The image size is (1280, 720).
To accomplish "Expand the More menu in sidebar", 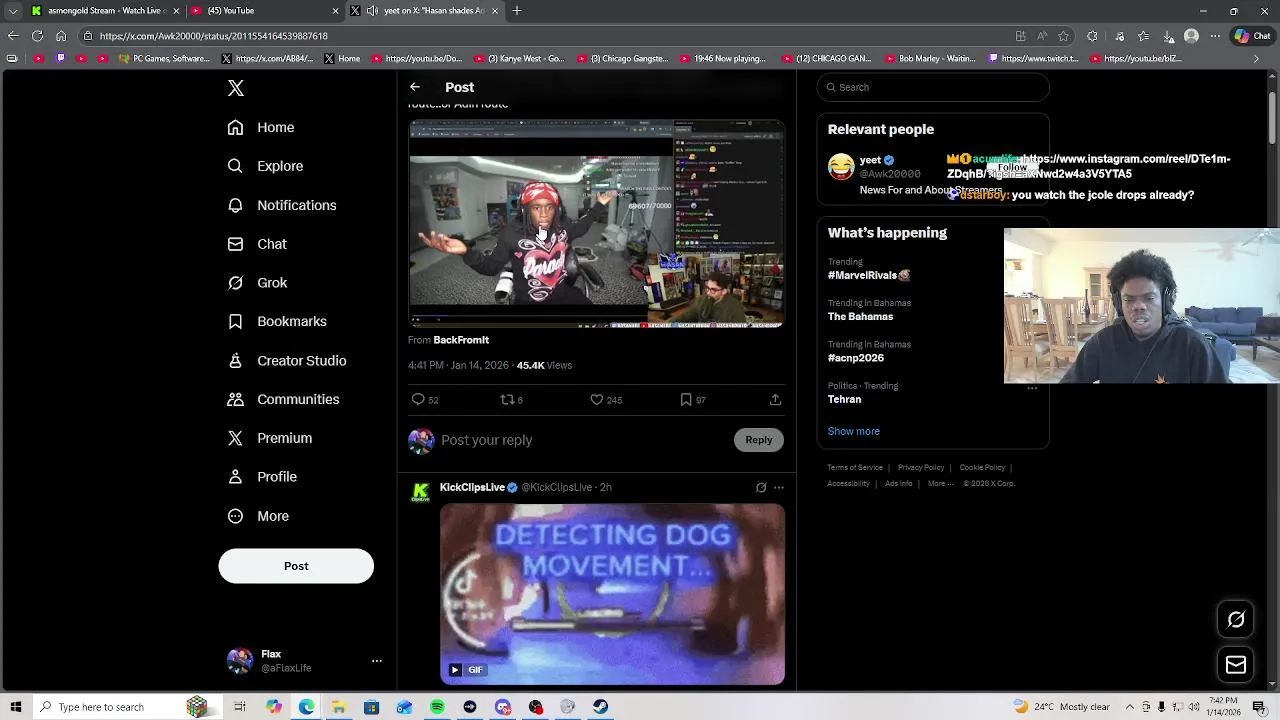I will click(x=258, y=516).
